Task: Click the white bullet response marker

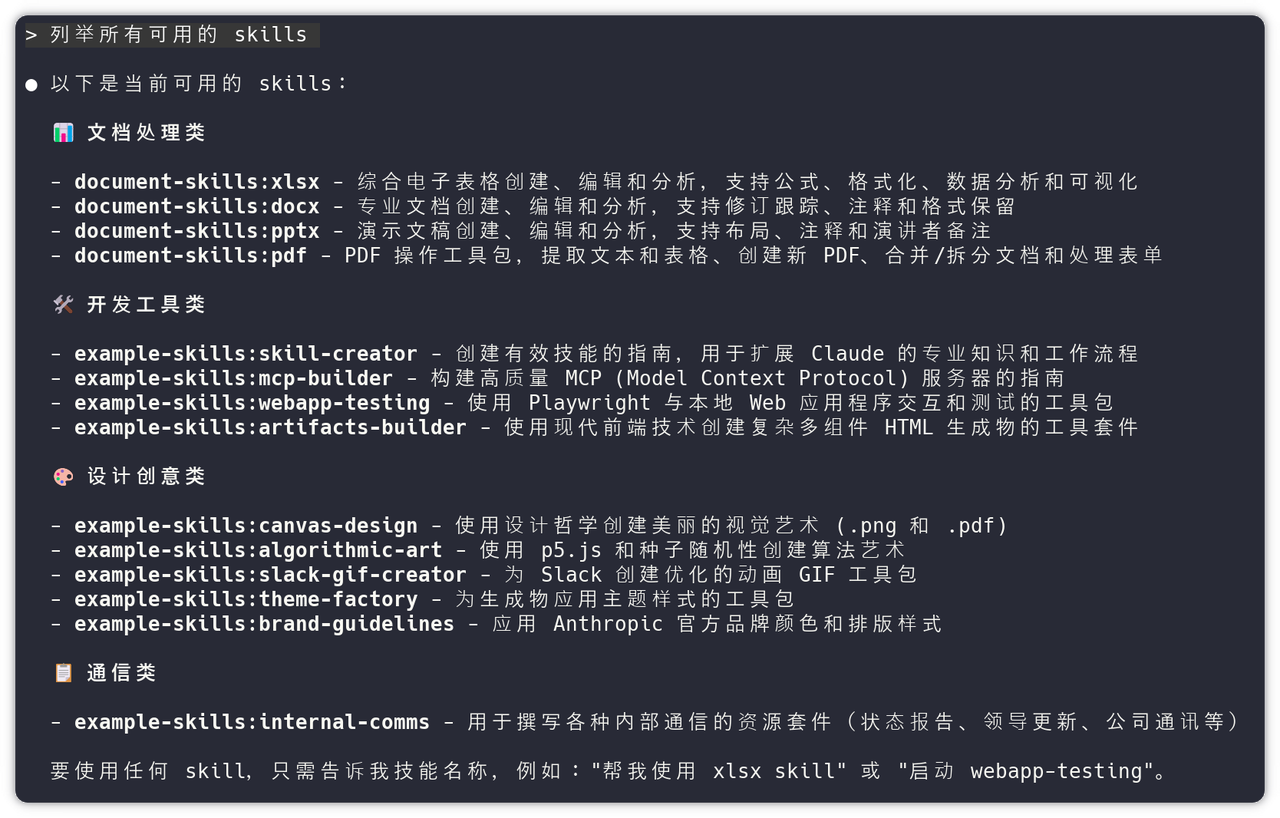Action: (x=32, y=84)
